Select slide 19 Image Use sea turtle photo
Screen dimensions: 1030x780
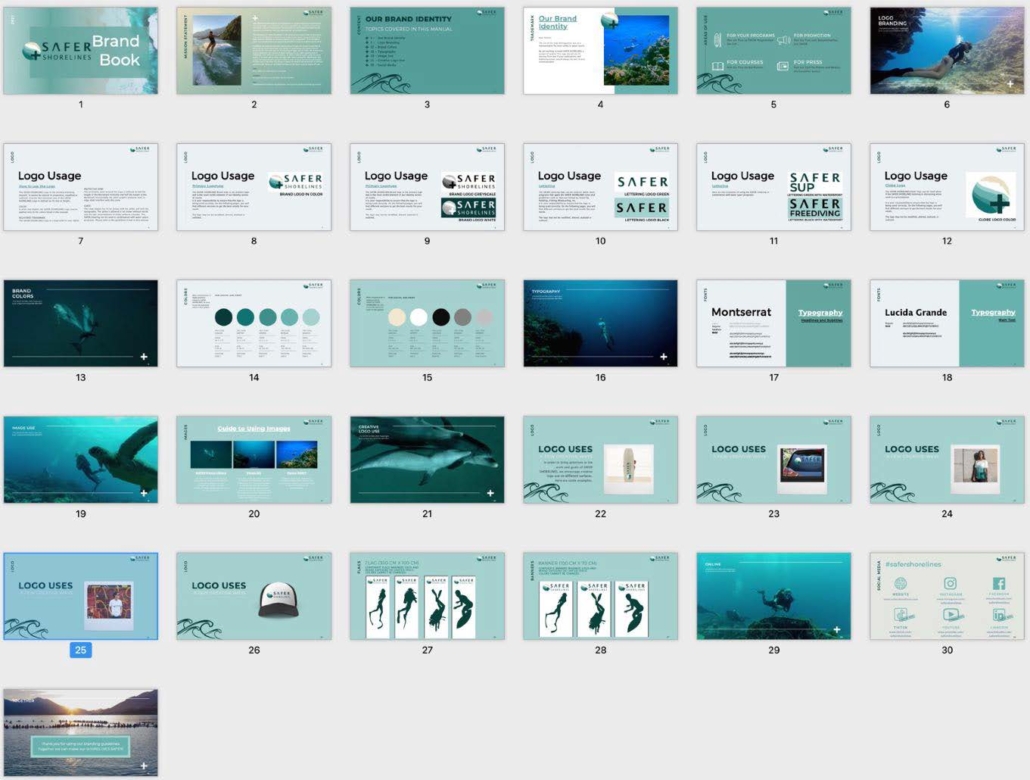81,459
